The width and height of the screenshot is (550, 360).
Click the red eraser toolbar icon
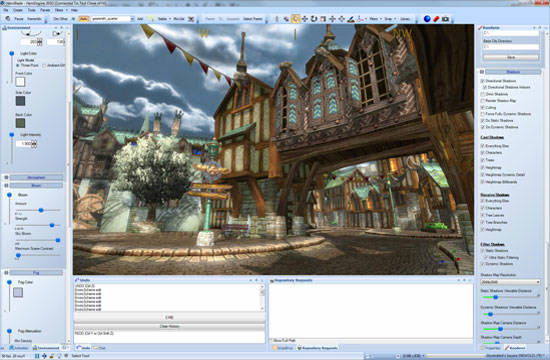point(436,19)
